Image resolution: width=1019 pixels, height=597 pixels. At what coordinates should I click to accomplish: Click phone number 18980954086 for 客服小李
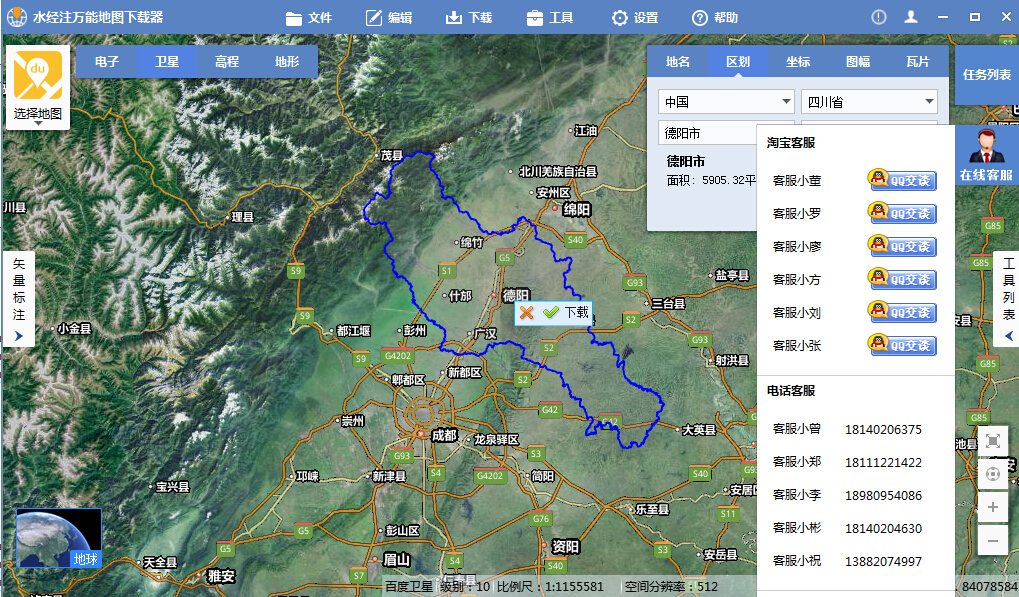click(883, 496)
